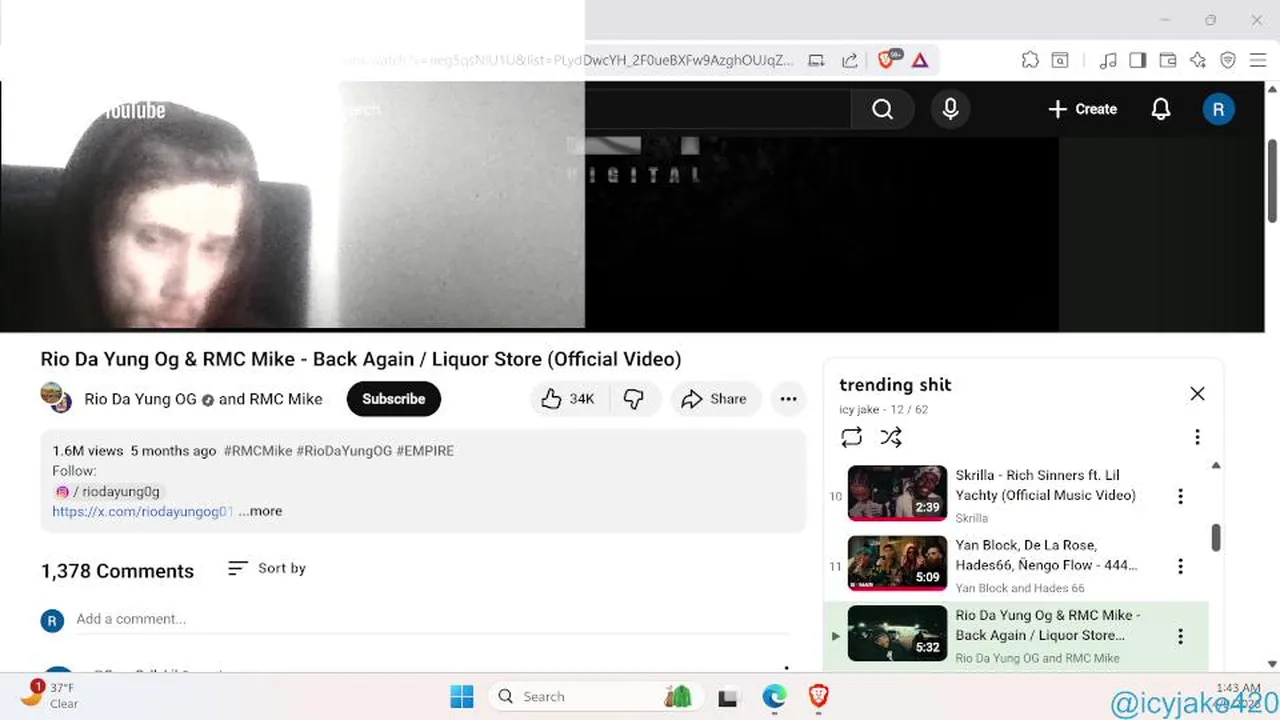Viewport: 1280px width, 720px height.
Task: Open options menu for Skrilla Rich Sinners
Action: tap(1180, 496)
